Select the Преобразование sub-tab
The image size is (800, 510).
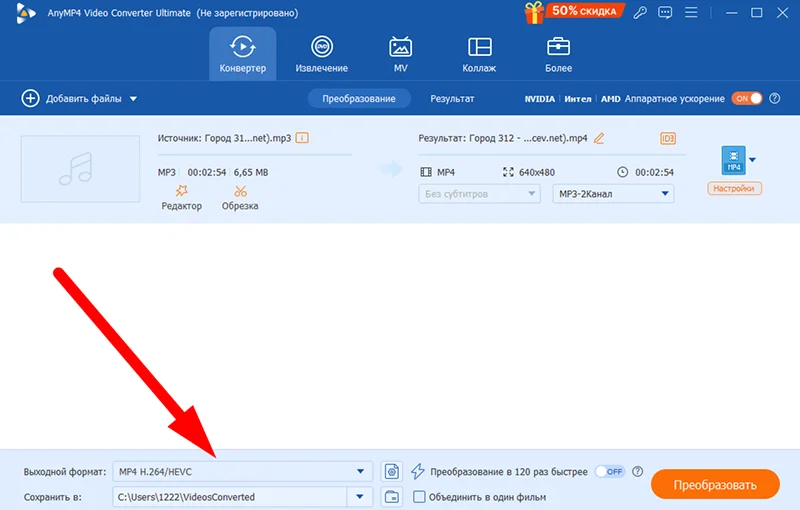[359, 98]
